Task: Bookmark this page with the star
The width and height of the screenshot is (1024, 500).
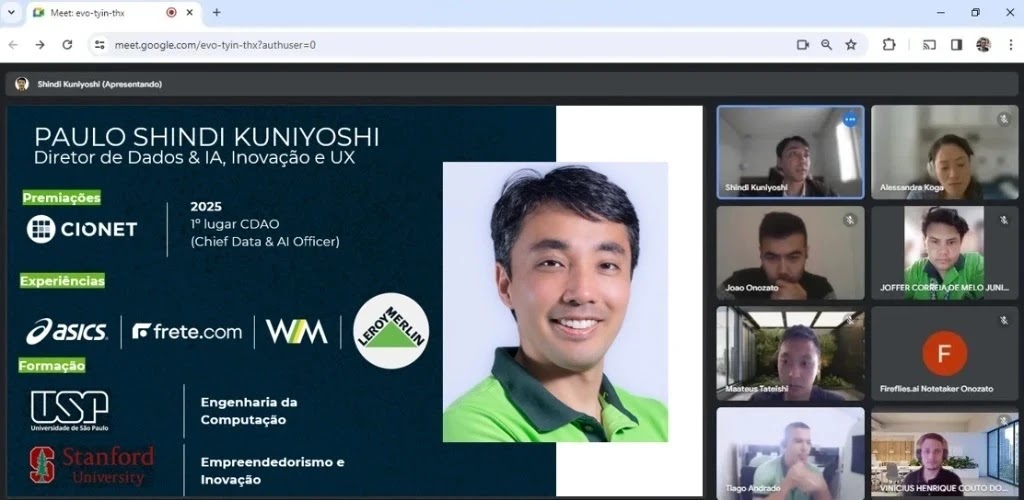Action: click(x=850, y=45)
